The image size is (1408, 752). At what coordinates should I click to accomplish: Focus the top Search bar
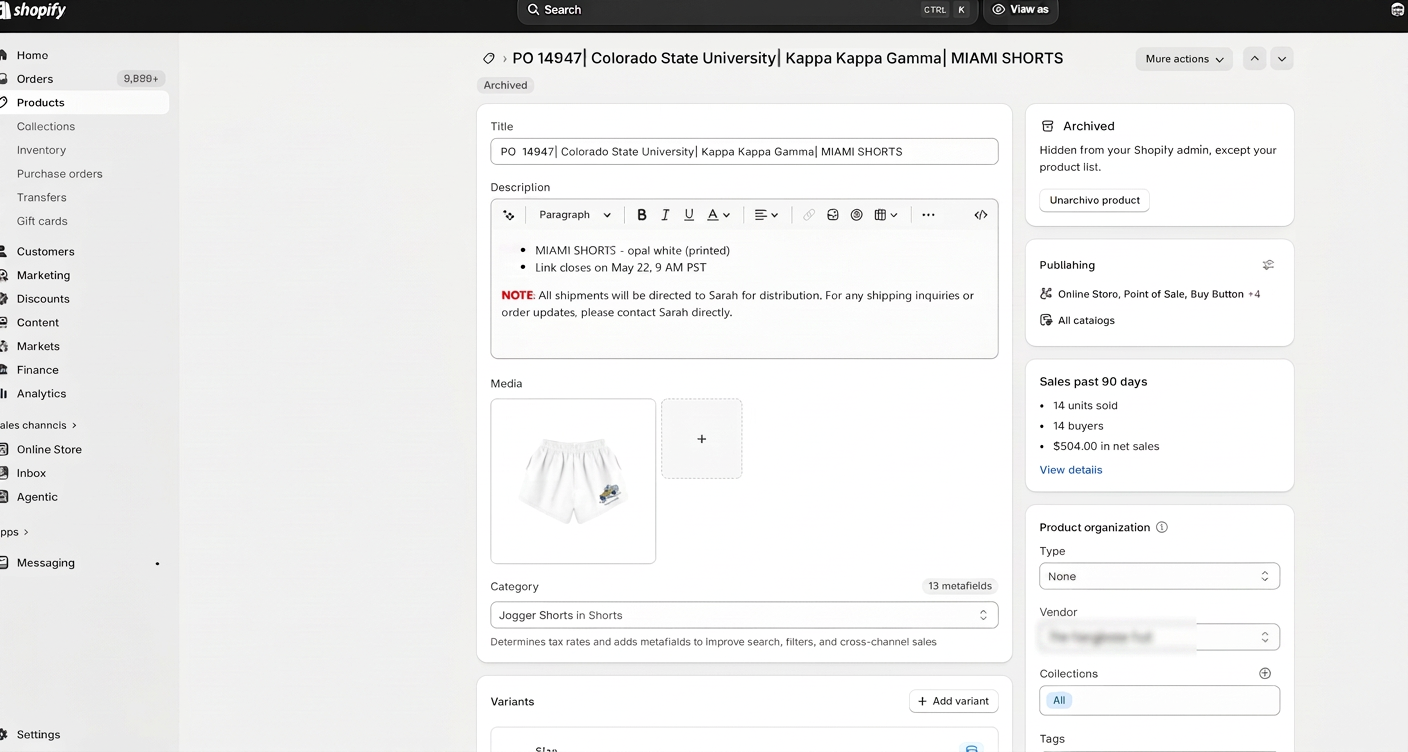(x=747, y=10)
